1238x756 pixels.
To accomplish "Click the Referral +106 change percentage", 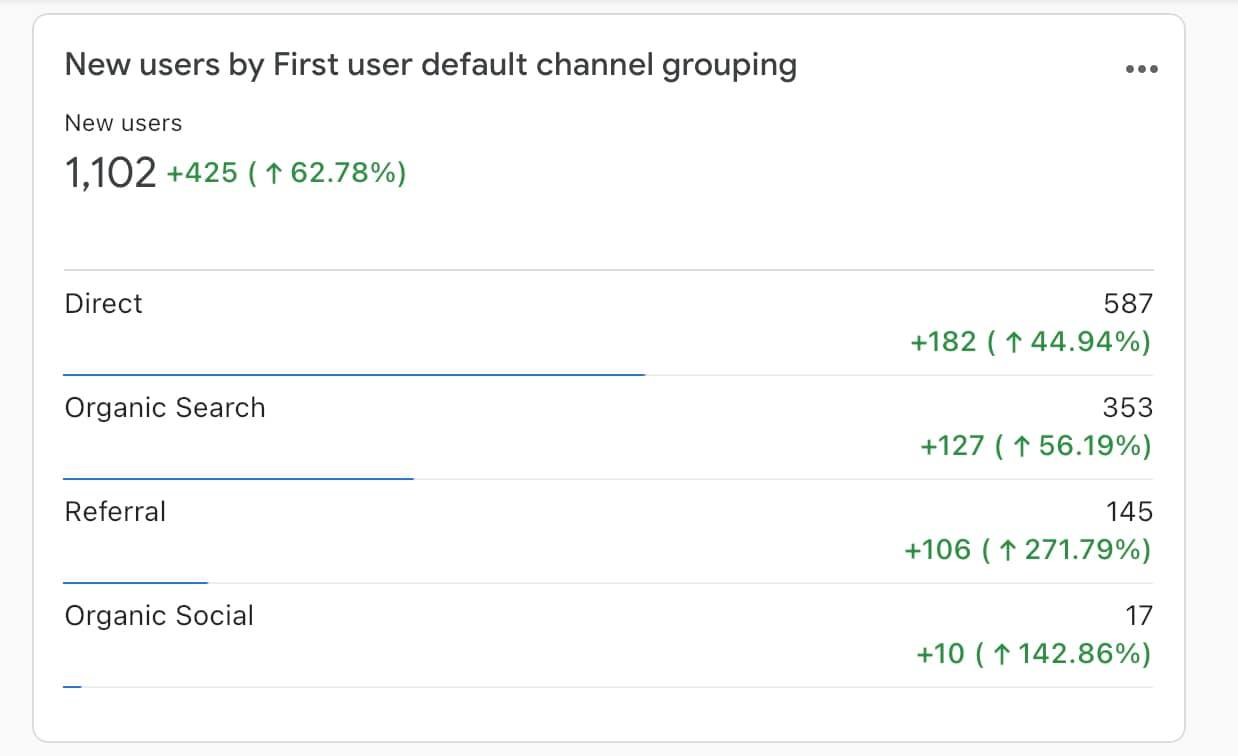I will [x=1027, y=550].
